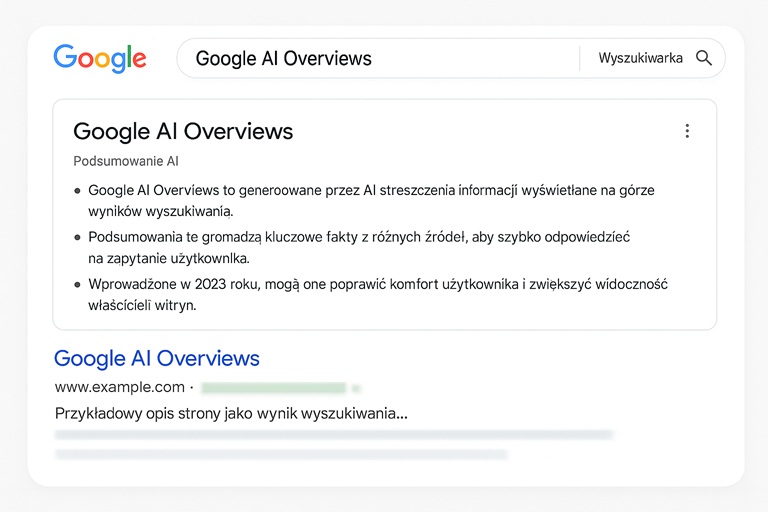Click the green blurred bar beside the URL
The height and width of the screenshot is (512, 768).
(274, 388)
